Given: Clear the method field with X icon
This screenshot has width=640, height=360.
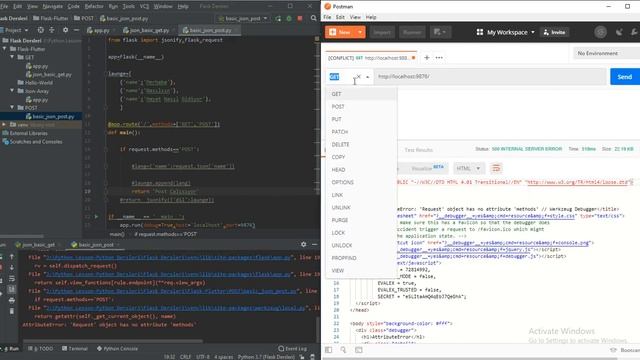Looking at the screenshot, I should 358,76.
